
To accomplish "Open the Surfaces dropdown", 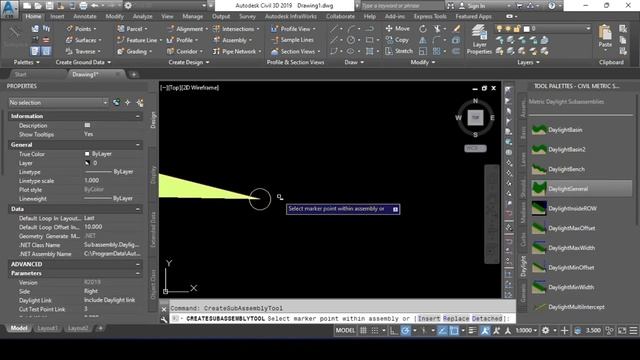I will (84, 40).
